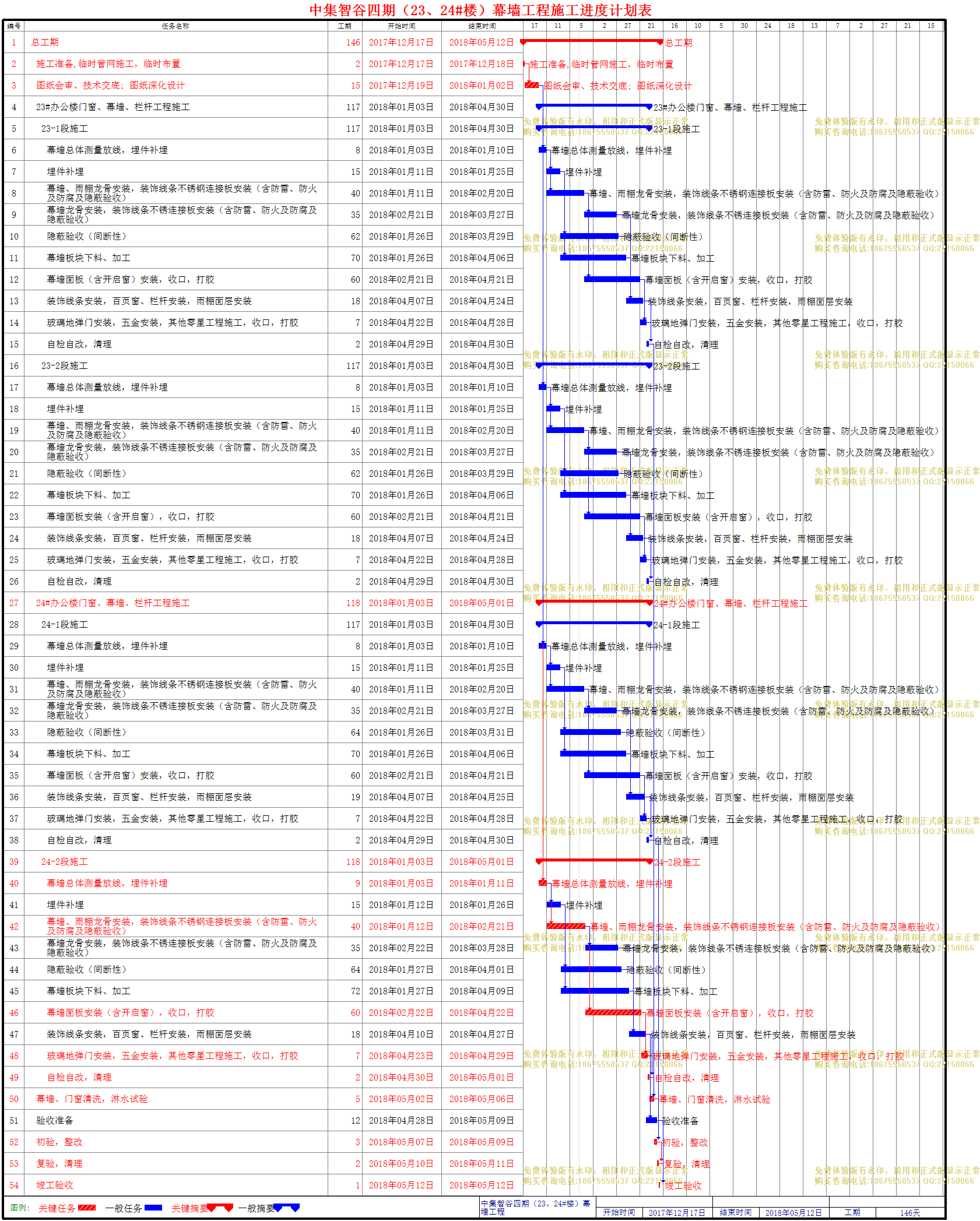Click the 图例 legend label

pyautogui.click(x=20, y=1208)
